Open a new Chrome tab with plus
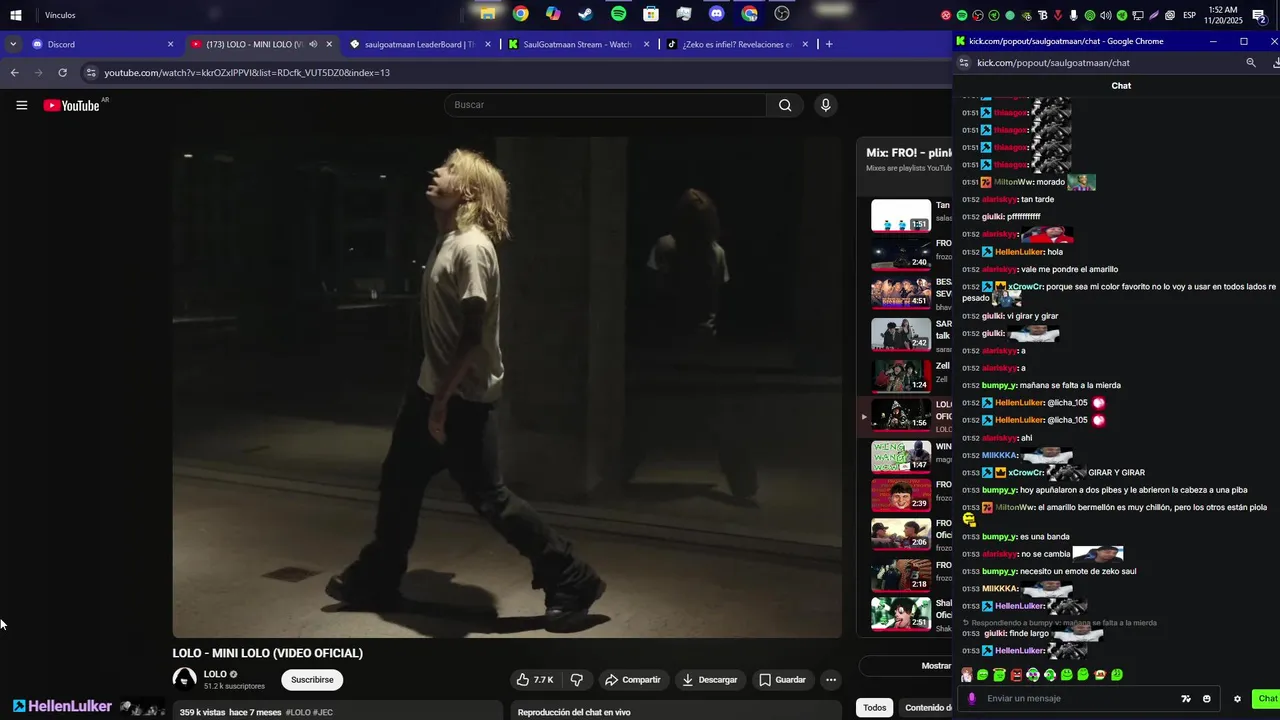 click(829, 44)
